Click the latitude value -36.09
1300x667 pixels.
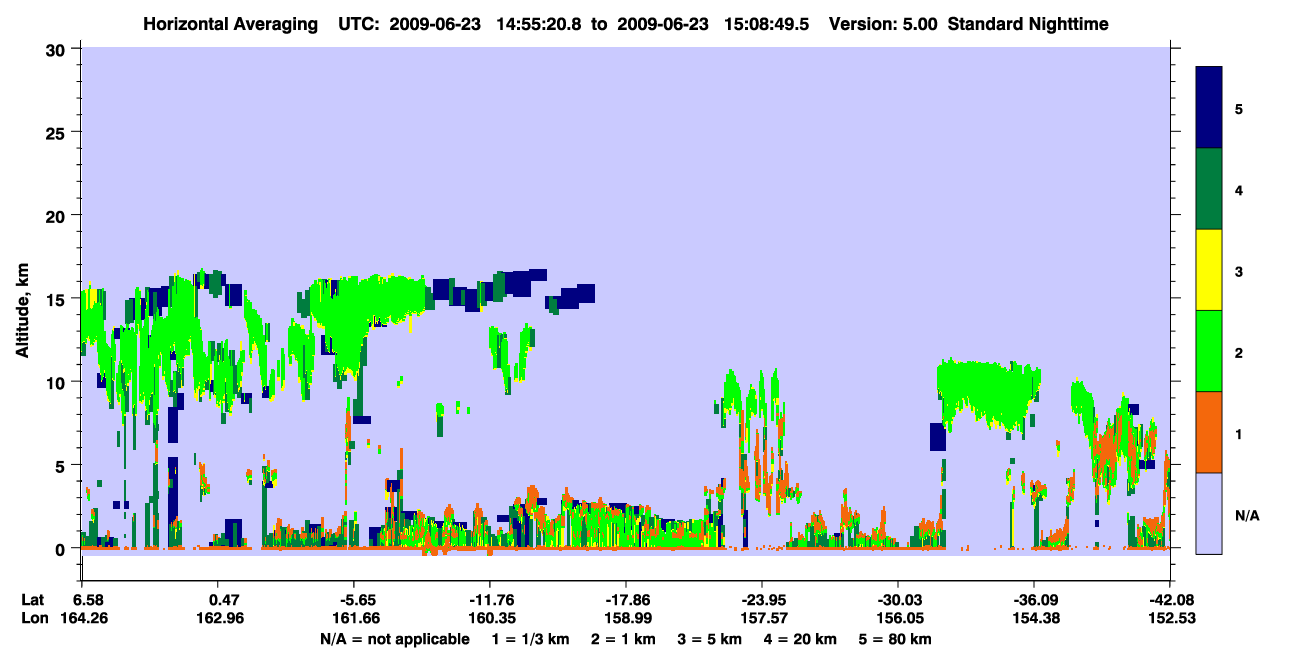(1034, 599)
